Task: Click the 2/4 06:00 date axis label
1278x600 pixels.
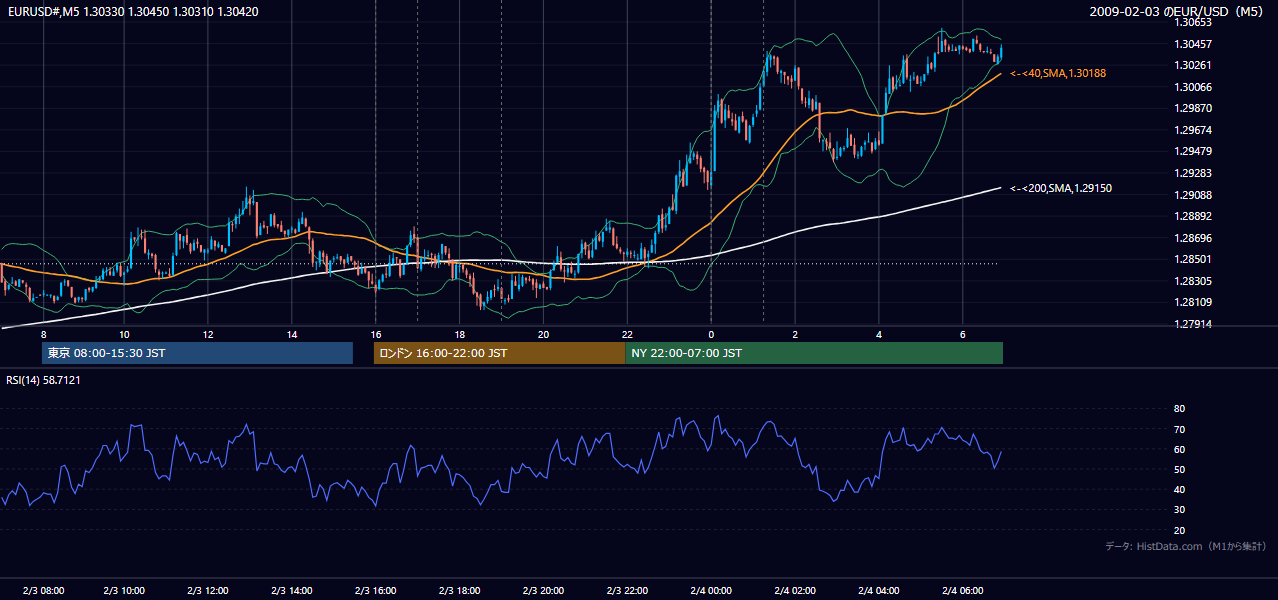Action: (962, 591)
